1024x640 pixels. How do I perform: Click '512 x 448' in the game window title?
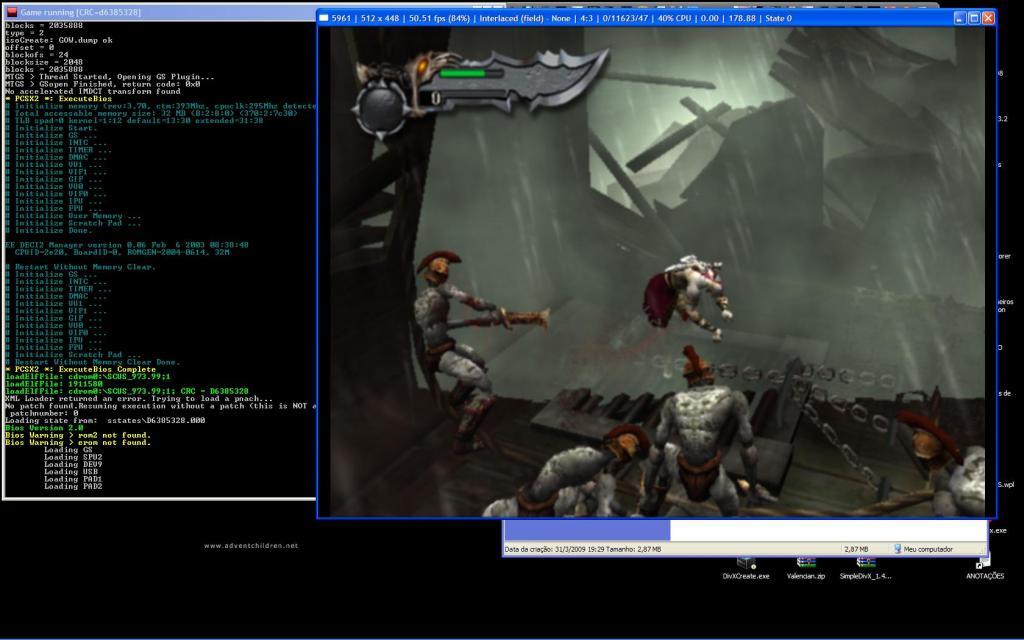point(379,18)
